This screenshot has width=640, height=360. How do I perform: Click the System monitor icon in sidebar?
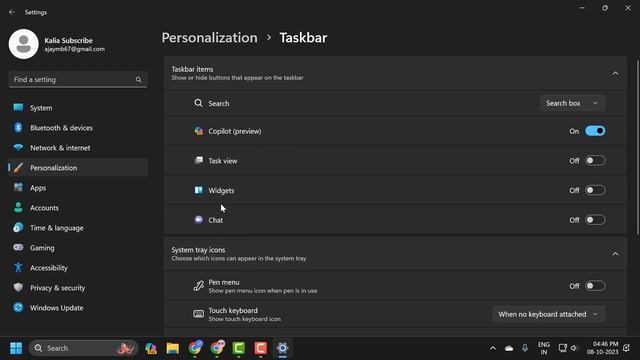coord(18,107)
